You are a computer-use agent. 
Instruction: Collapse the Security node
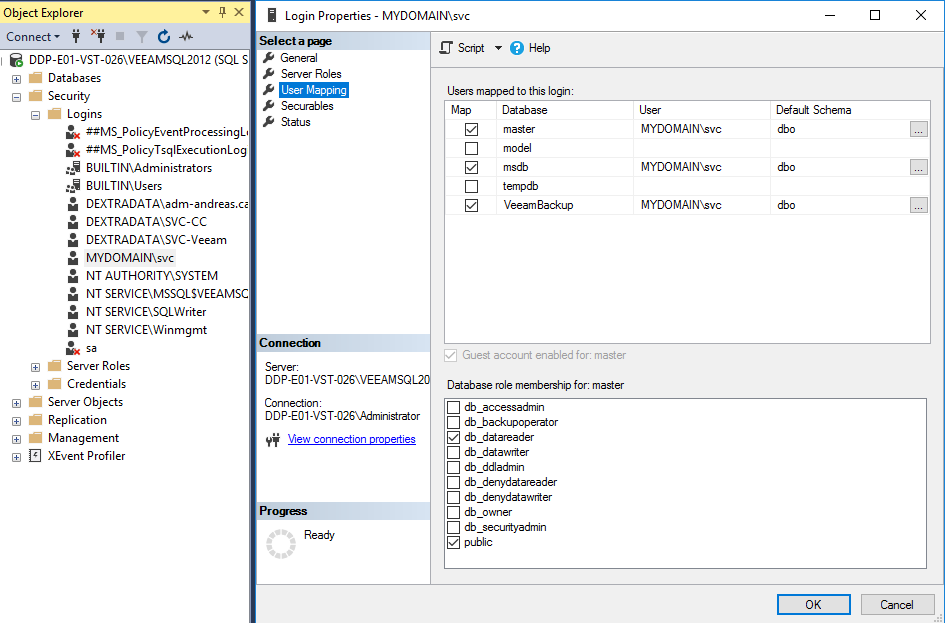[x=16, y=97]
